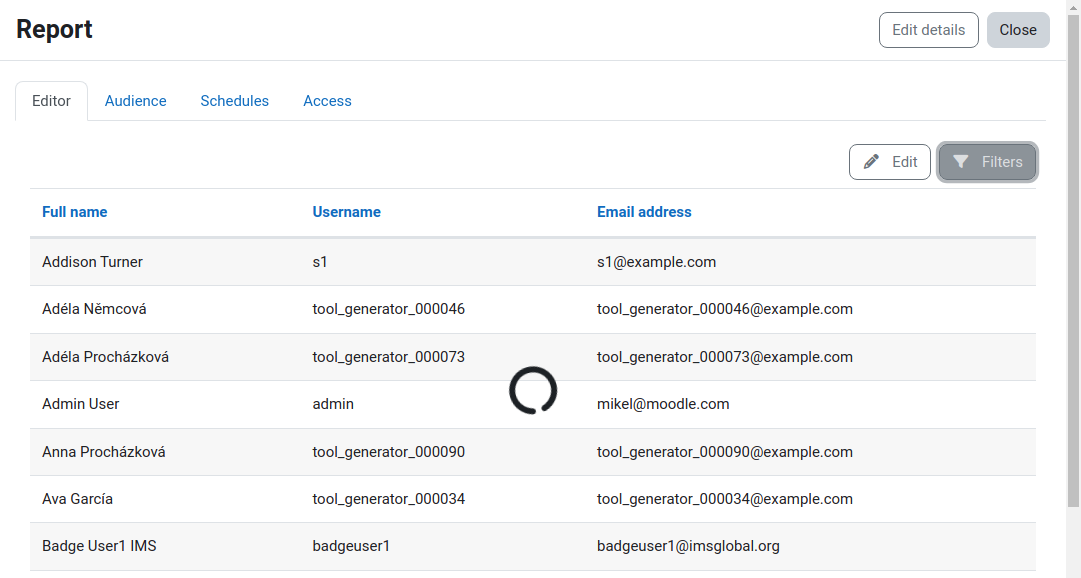Close the Report modal
Screen dimensions: 1081x578
(x=1018, y=30)
